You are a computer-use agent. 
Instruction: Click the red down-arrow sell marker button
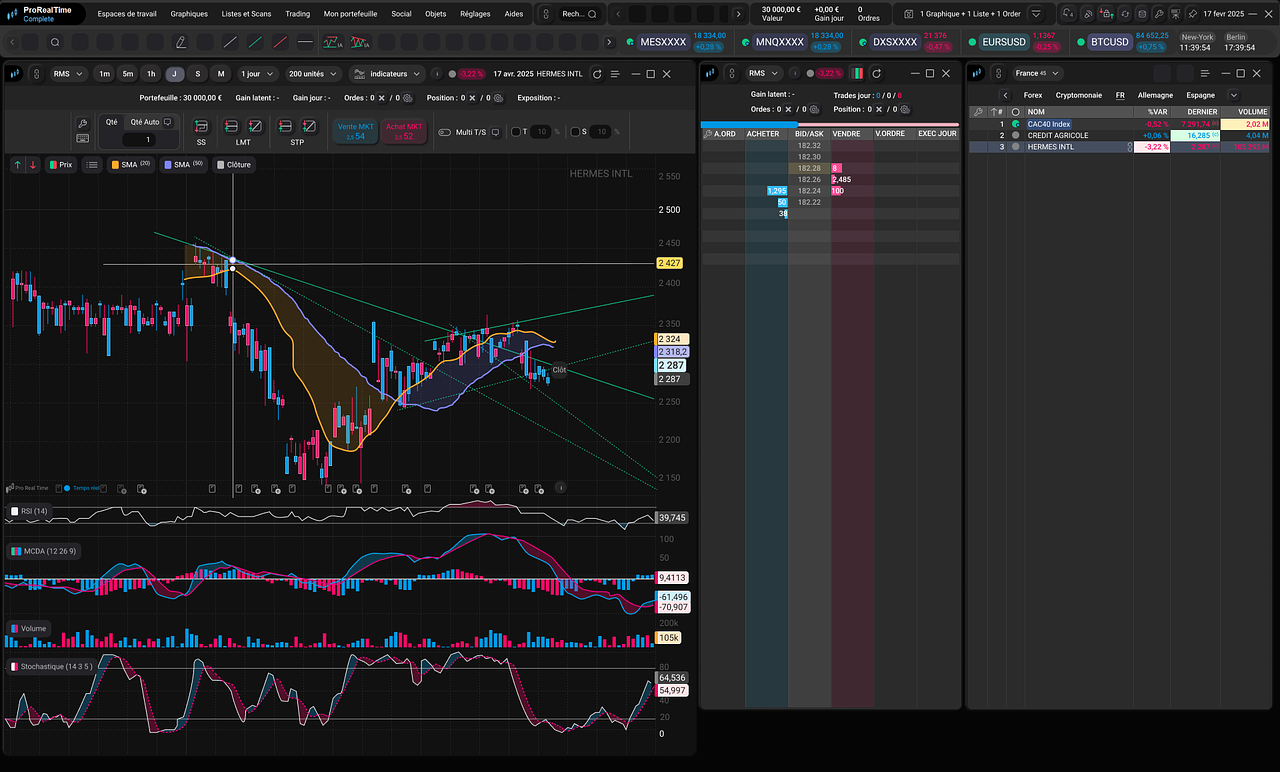click(33, 164)
